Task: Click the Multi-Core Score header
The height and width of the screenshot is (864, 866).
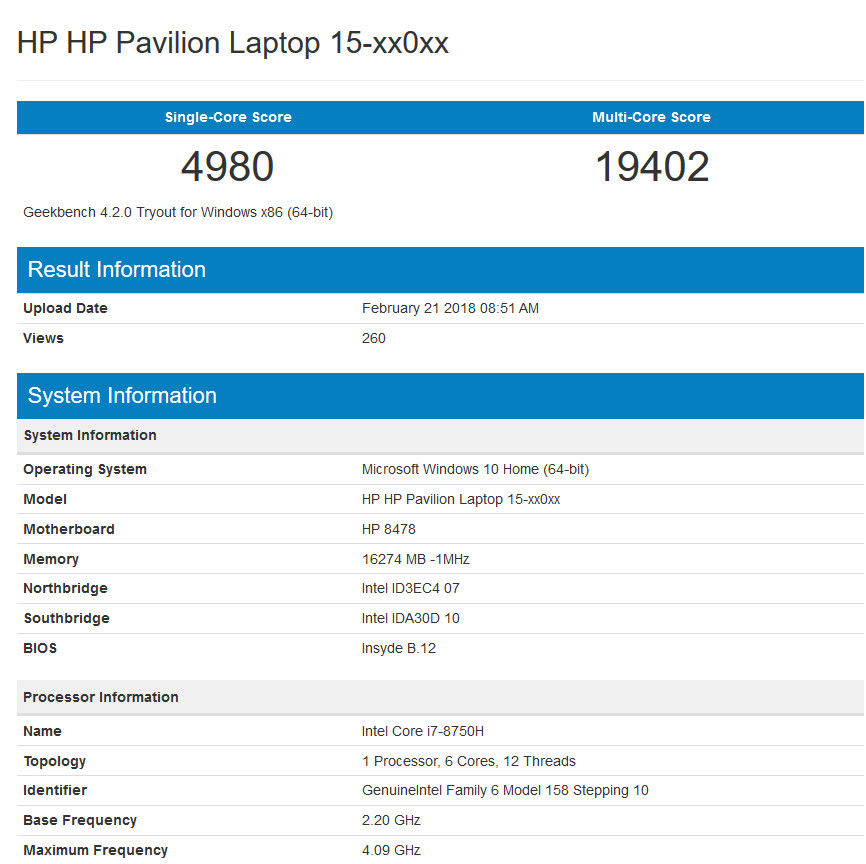Action: pos(651,117)
